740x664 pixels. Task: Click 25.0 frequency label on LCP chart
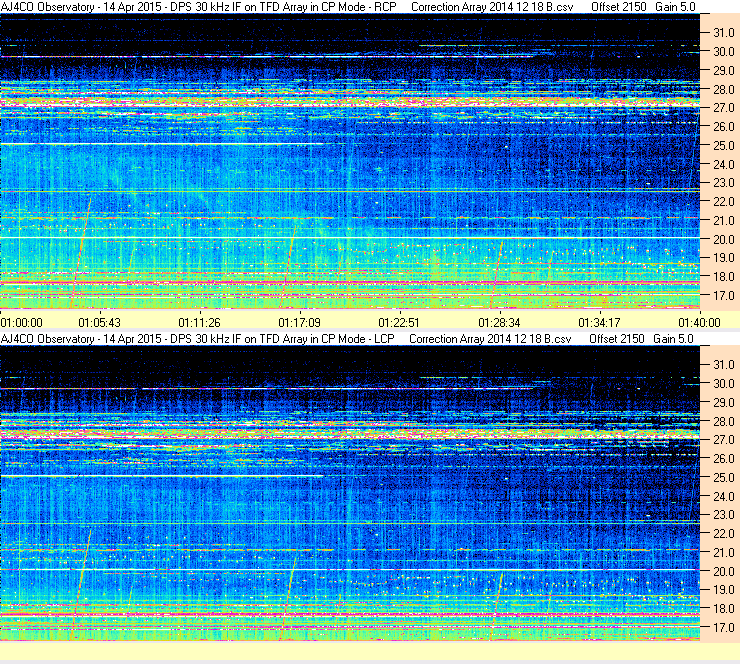pyautogui.click(x=723, y=477)
